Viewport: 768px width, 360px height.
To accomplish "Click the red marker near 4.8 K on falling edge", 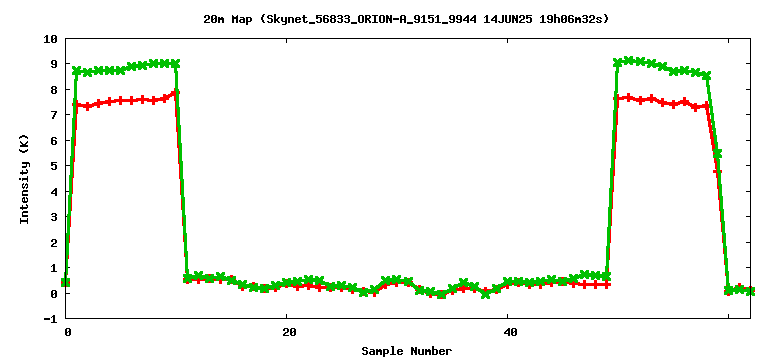I will pyautogui.click(x=717, y=171).
